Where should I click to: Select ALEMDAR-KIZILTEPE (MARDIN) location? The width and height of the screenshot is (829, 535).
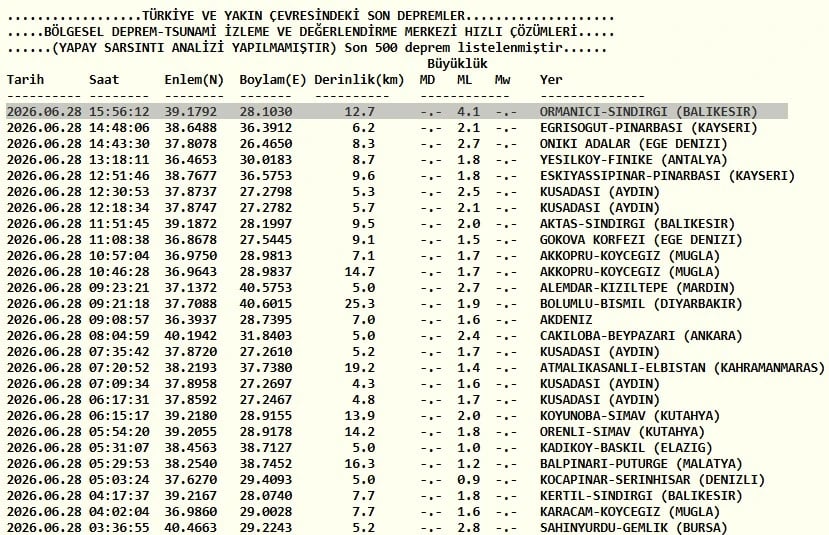coord(637,288)
